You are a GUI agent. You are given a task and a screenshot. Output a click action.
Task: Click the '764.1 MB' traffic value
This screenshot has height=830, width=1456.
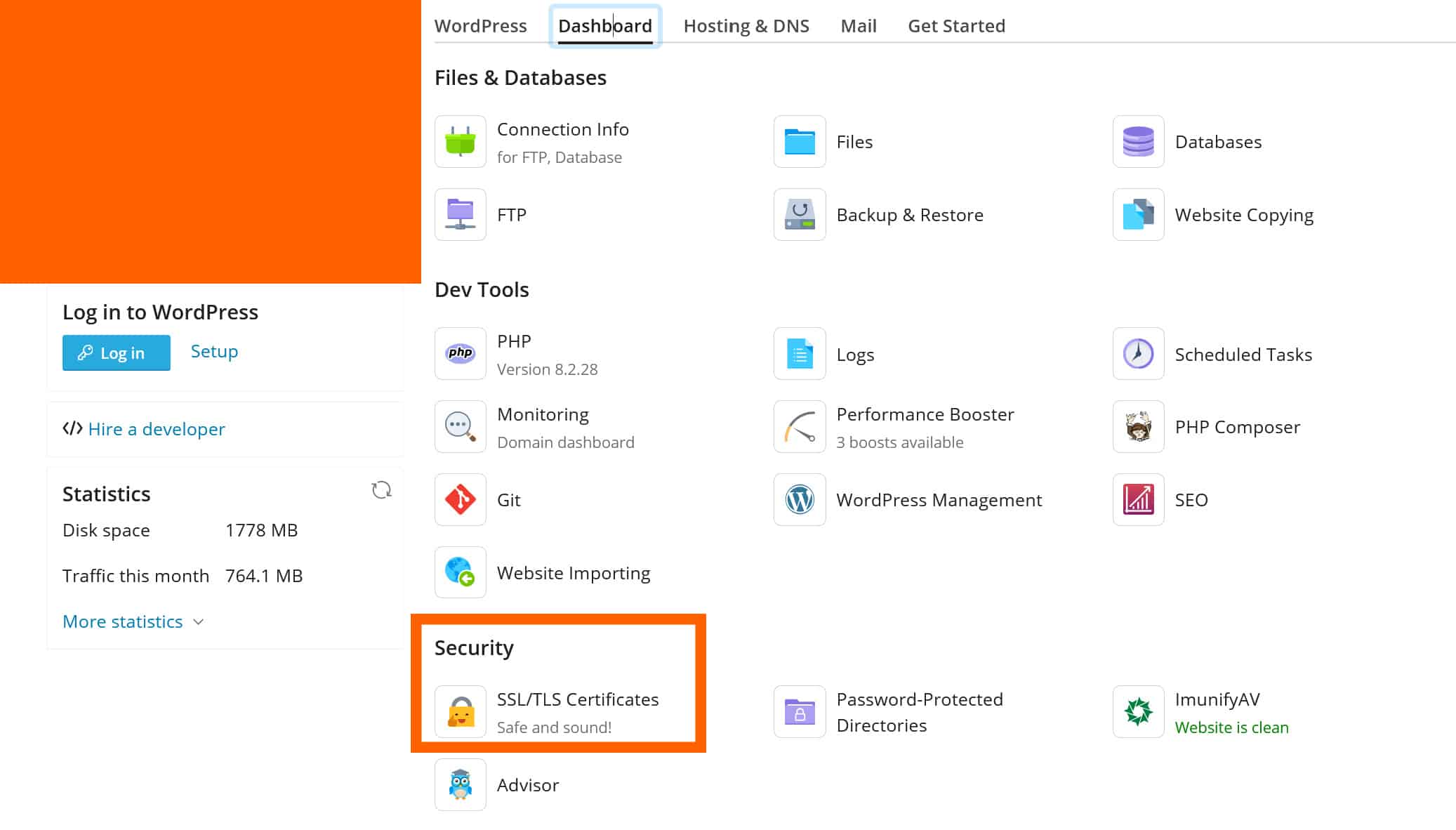[x=264, y=576]
